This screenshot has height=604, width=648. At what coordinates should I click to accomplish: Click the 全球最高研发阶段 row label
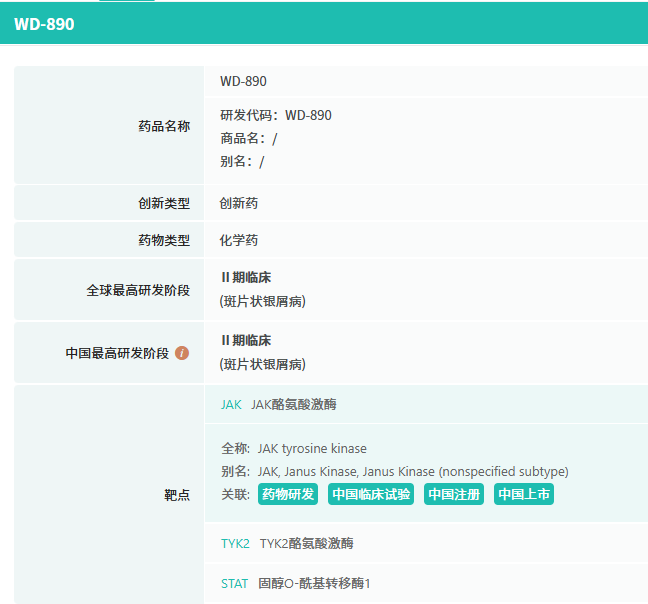tap(138, 290)
